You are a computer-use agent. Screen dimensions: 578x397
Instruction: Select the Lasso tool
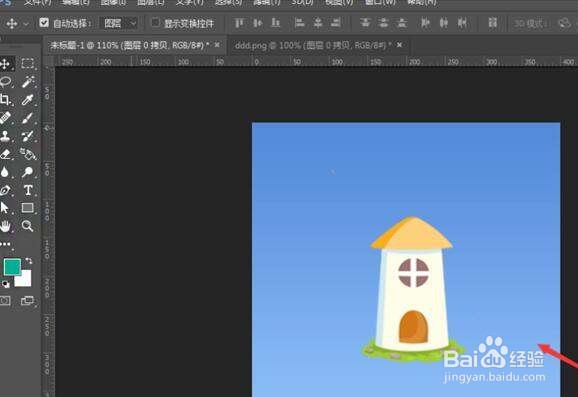(5, 82)
